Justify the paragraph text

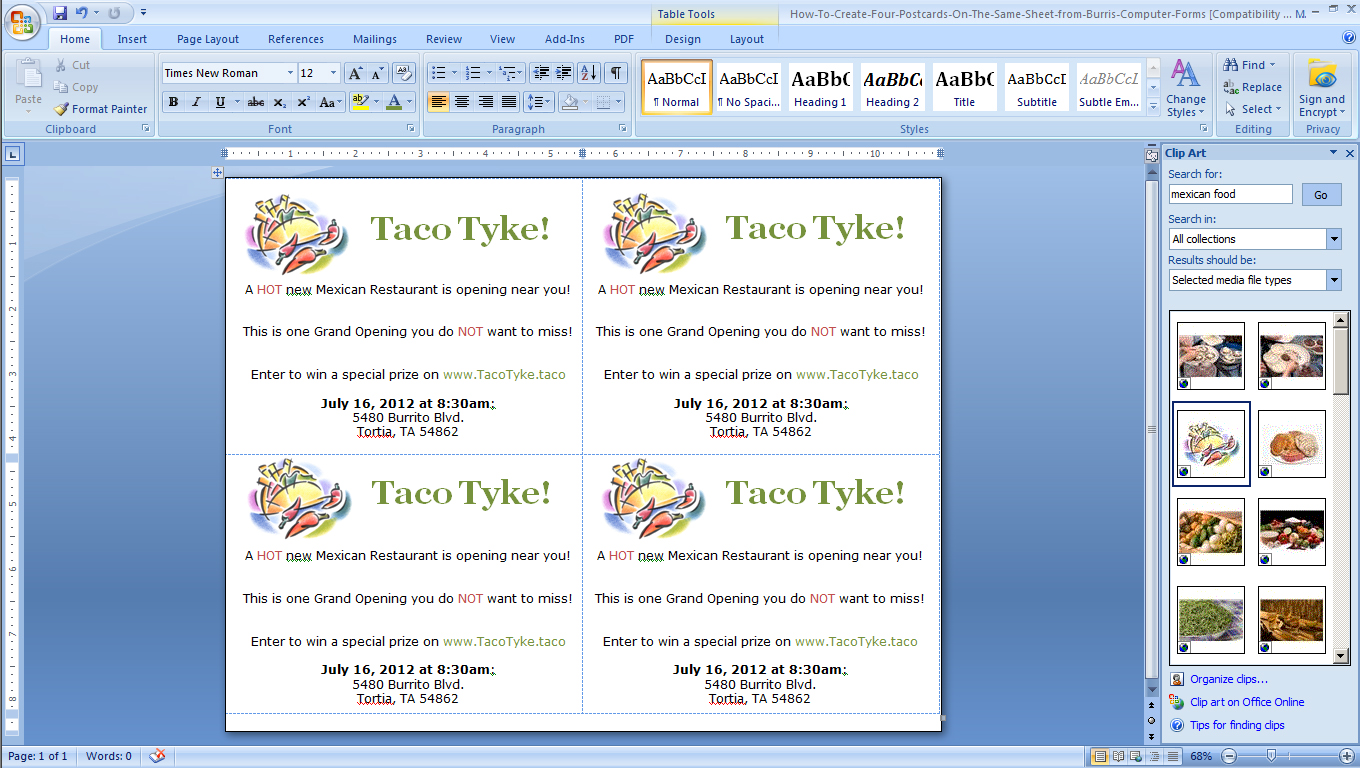coord(509,102)
